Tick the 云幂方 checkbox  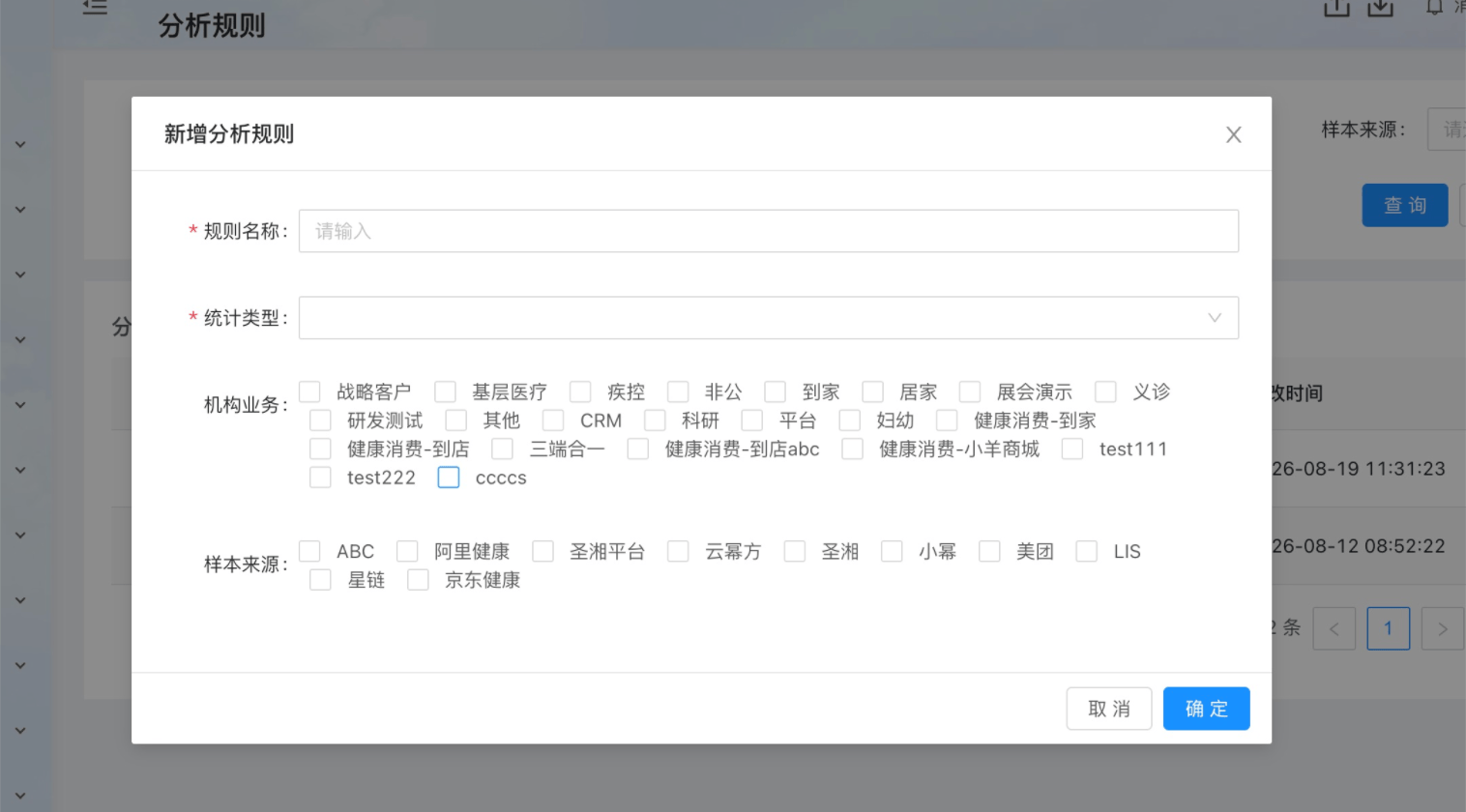point(678,551)
